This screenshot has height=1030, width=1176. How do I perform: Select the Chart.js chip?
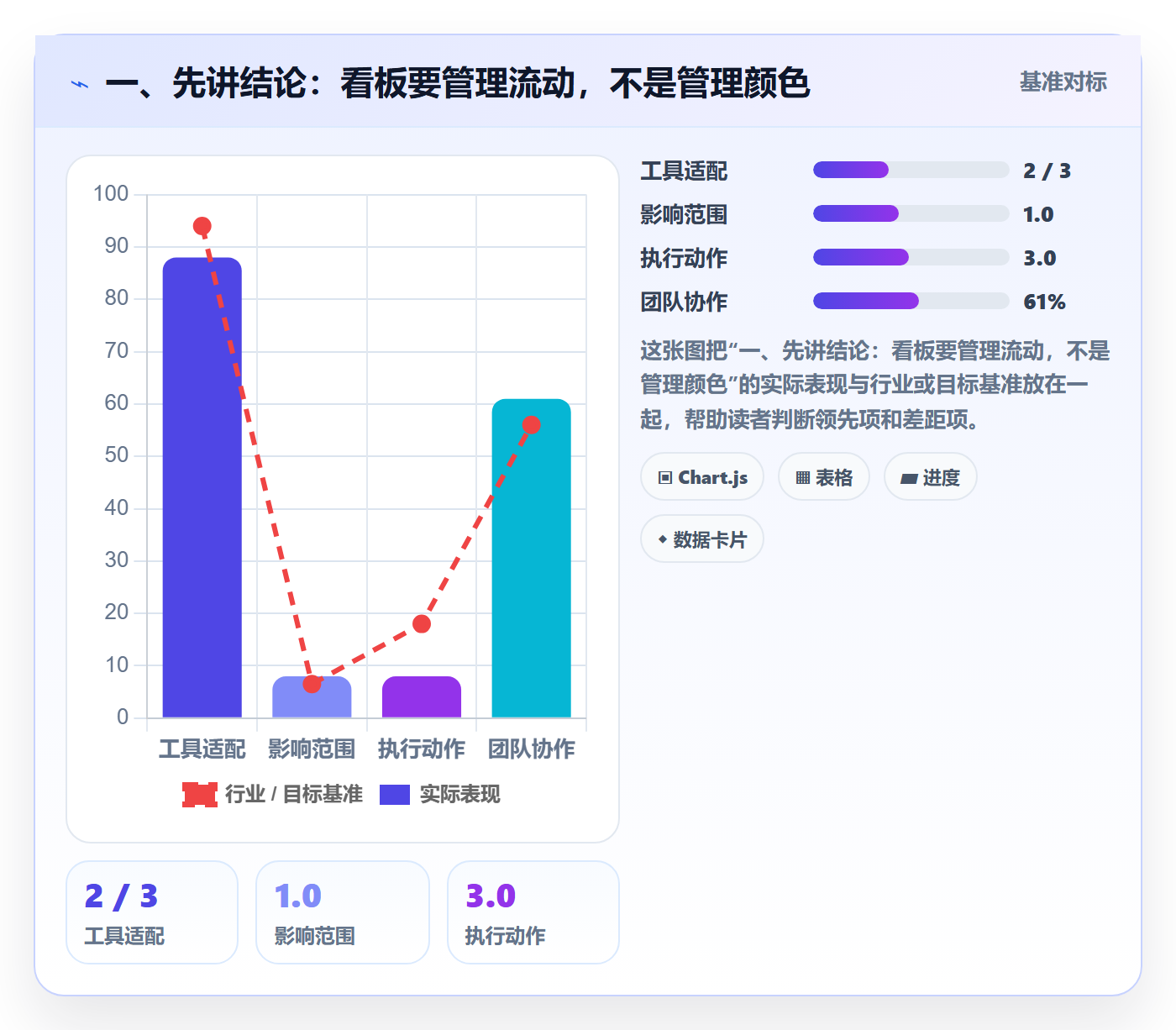pyautogui.click(x=702, y=477)
